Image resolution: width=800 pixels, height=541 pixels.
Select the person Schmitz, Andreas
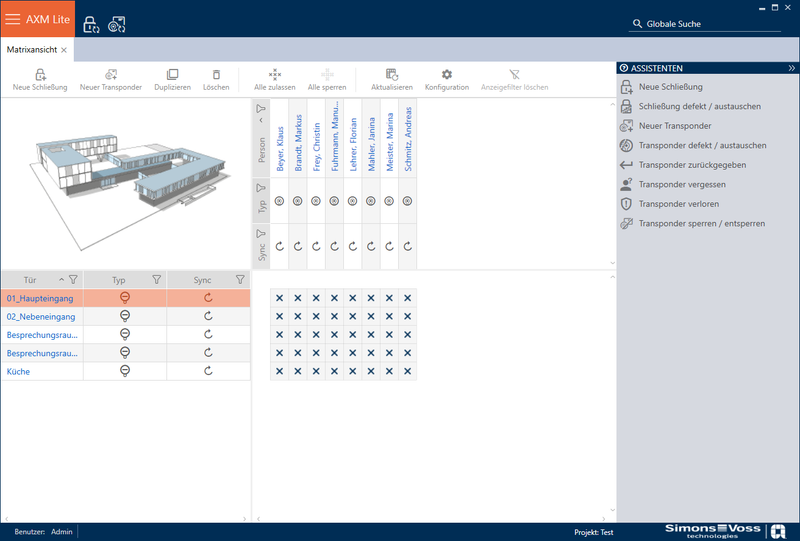[408, 139]
